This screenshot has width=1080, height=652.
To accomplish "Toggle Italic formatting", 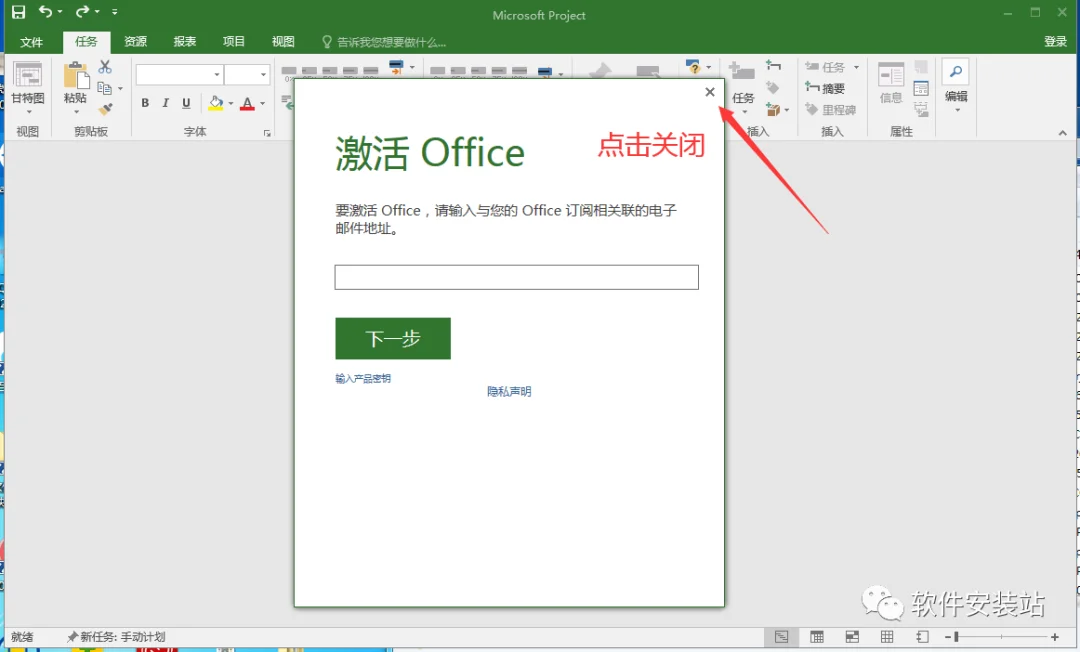I will pyautogui.click(x=165, y=103).
